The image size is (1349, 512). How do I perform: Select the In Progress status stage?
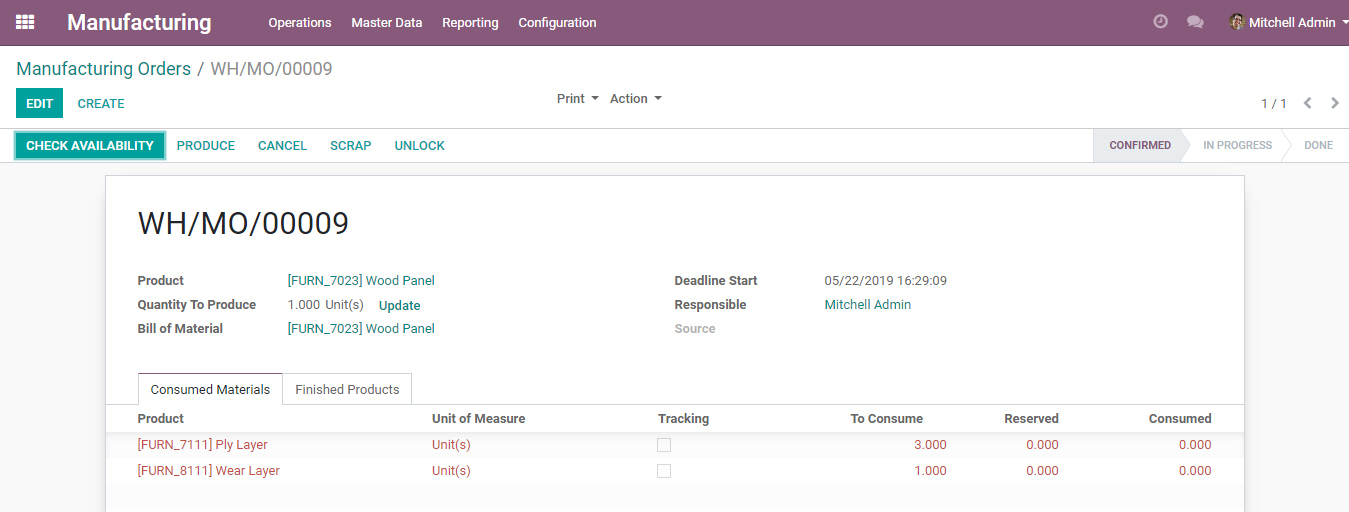tap(1237, 145)
